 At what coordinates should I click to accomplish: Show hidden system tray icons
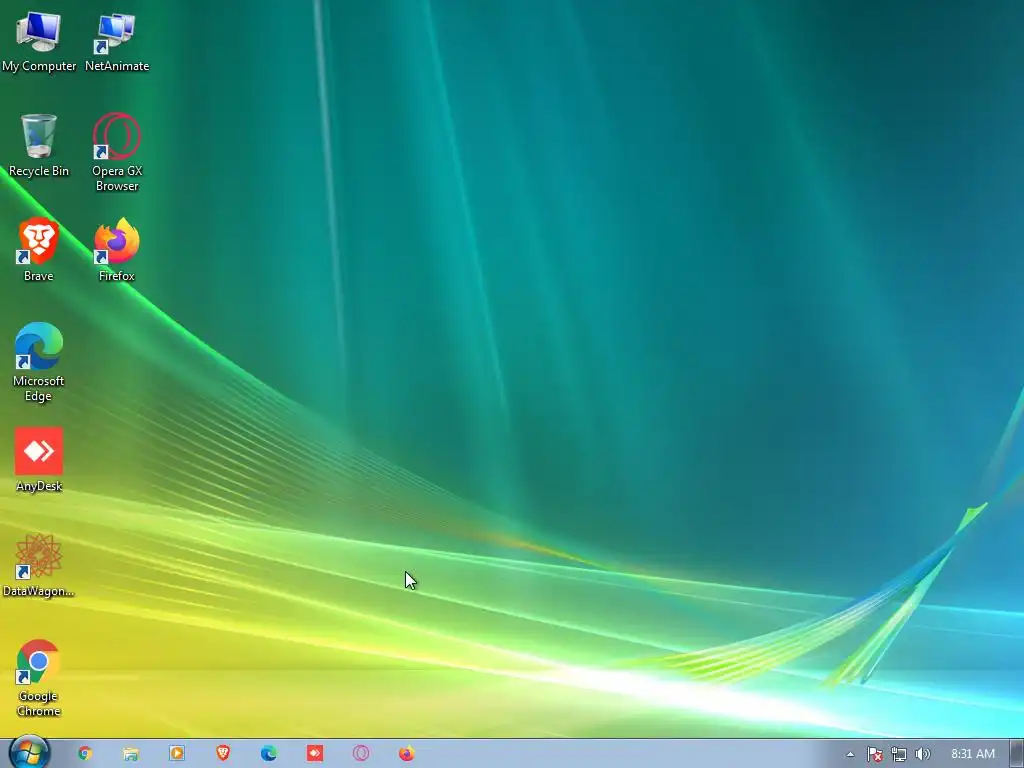point(850,754)
